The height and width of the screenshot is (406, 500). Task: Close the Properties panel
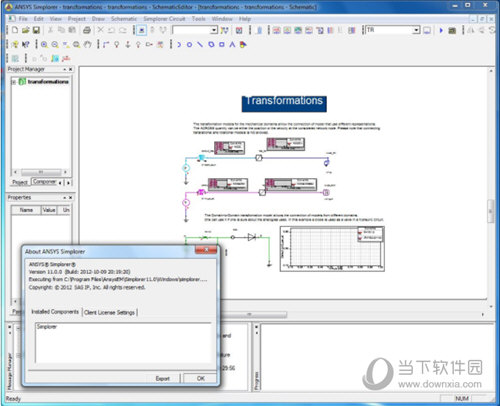(70, 198)
